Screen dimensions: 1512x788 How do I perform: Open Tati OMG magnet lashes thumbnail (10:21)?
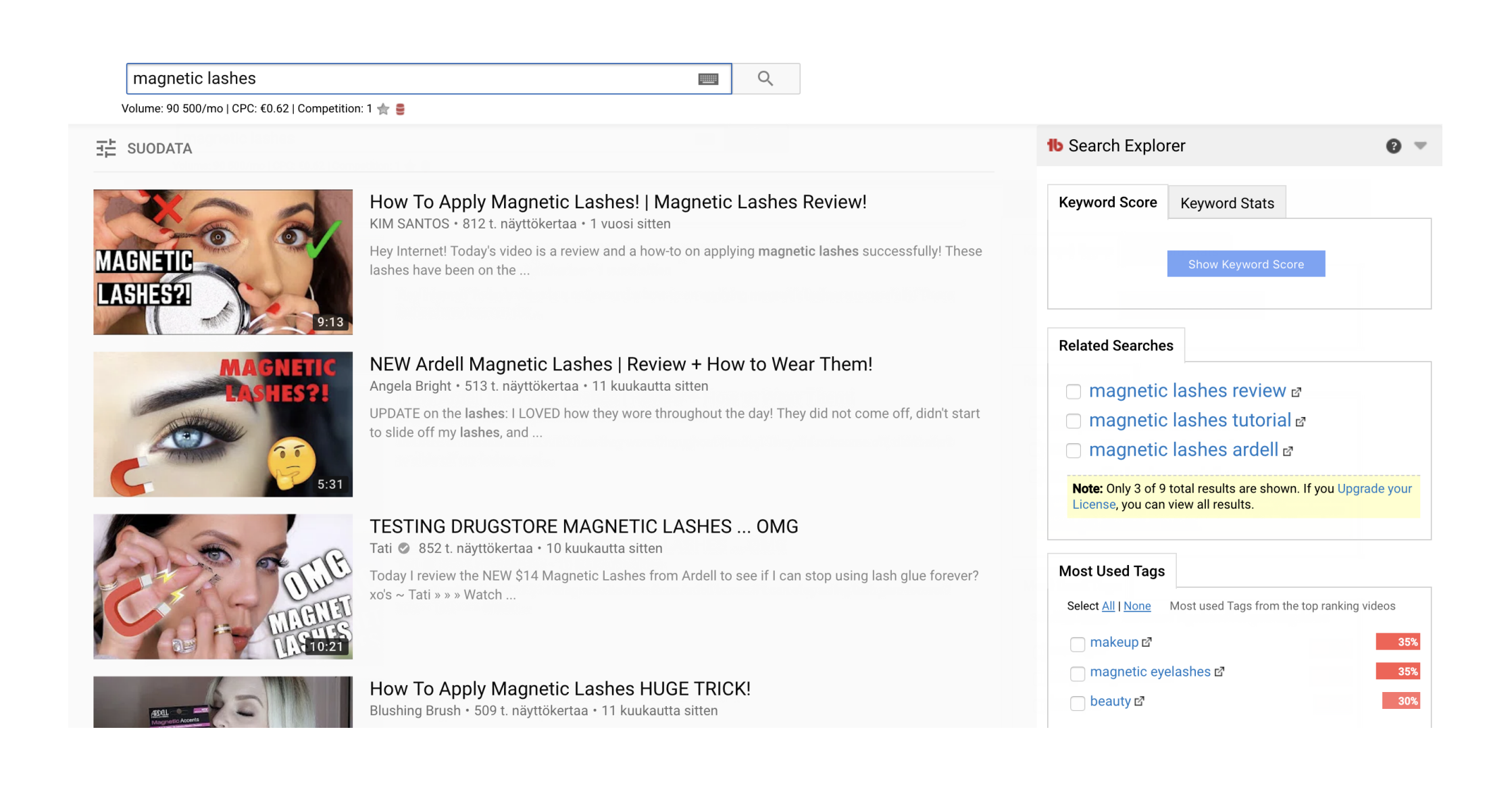pos(223,587)
